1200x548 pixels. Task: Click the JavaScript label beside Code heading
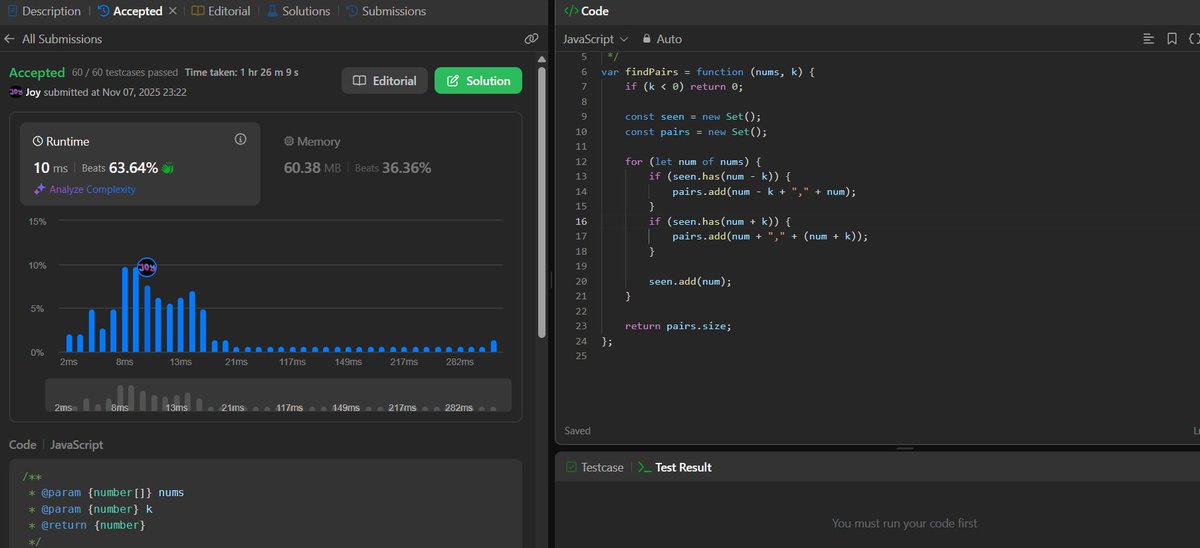coord(77,444)
